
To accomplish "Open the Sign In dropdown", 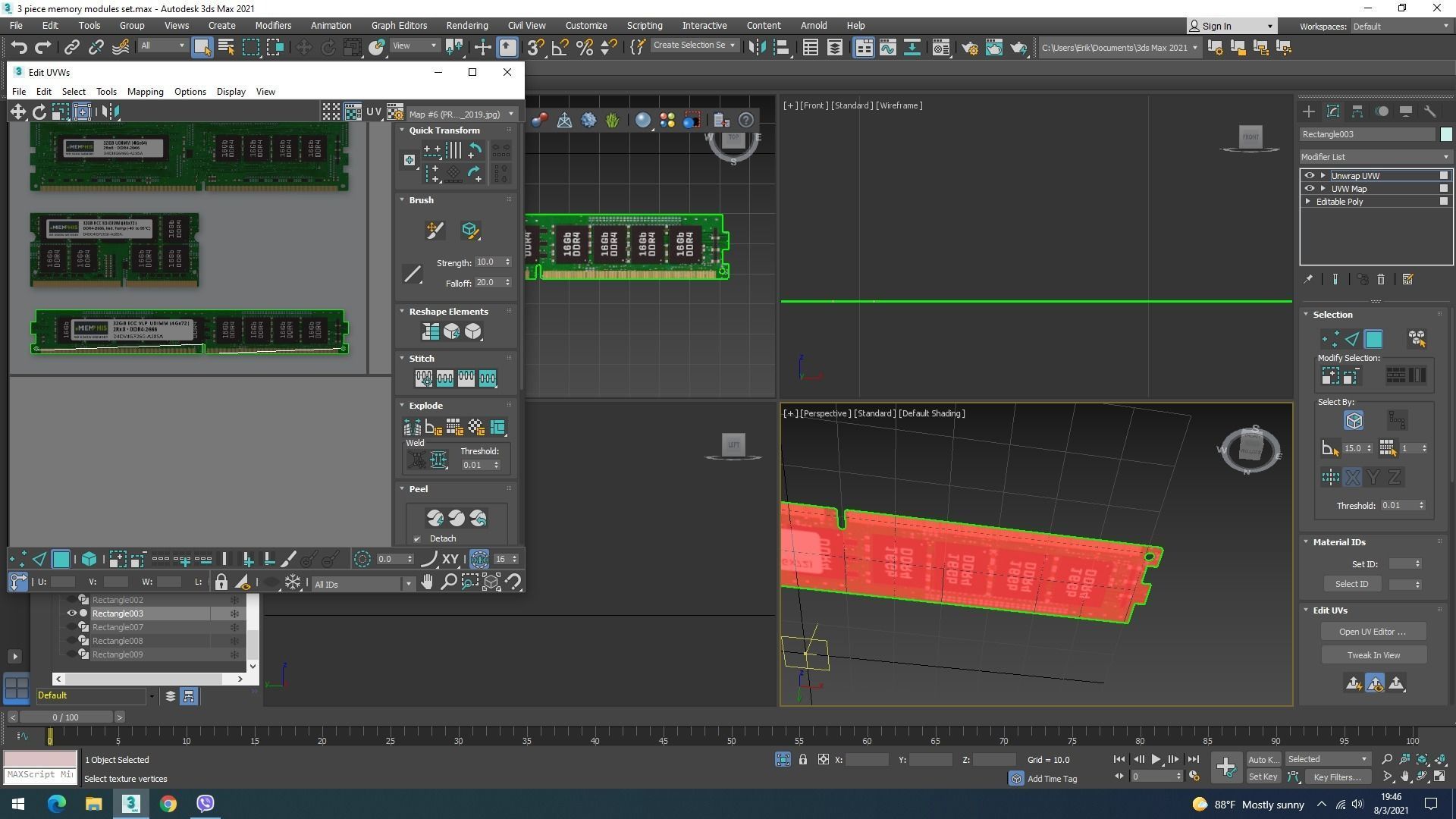I will click(1231, 26).
